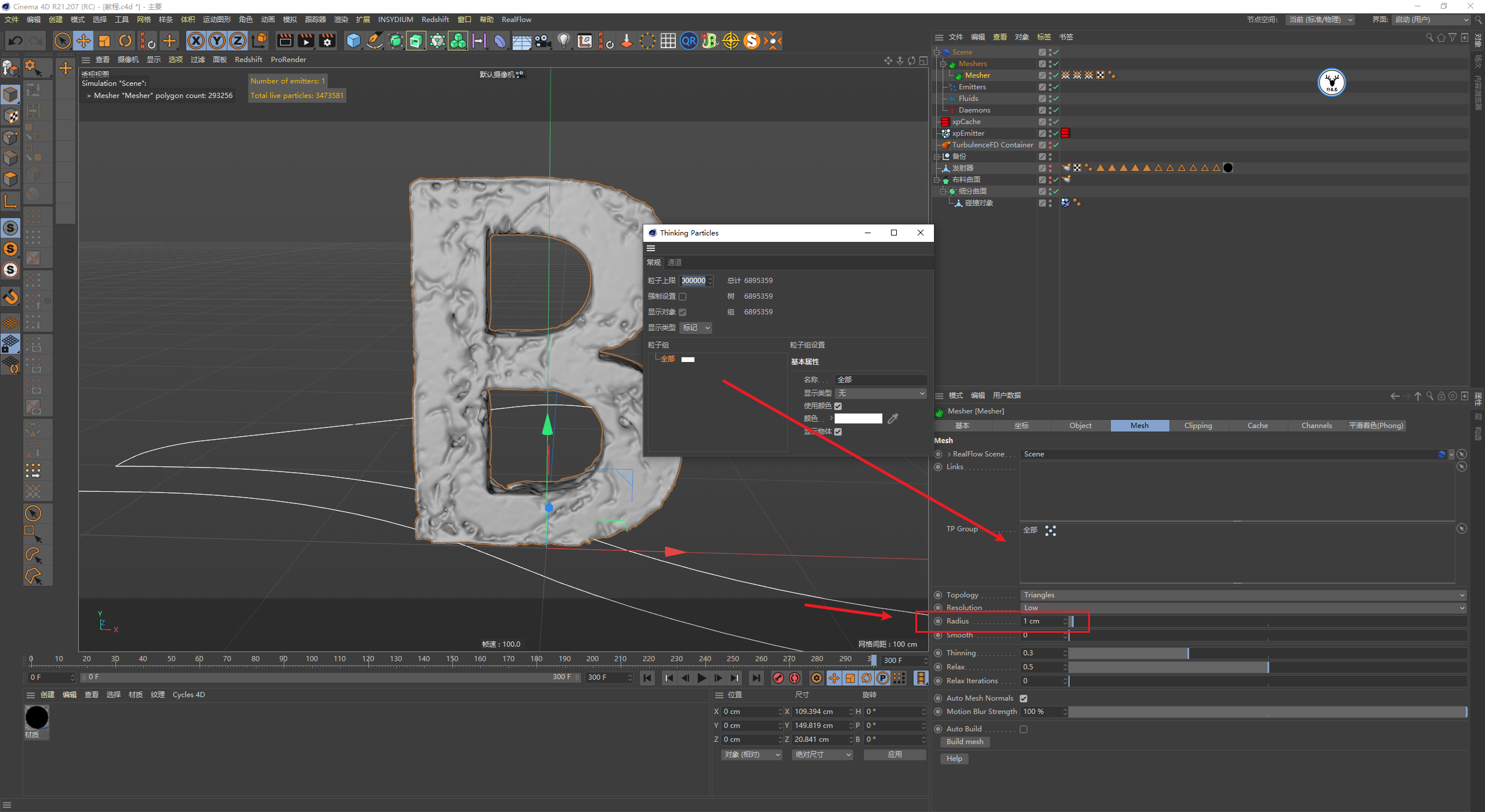
Task: Expand the 备份 object tree node
Action: [x=937, y=157]
